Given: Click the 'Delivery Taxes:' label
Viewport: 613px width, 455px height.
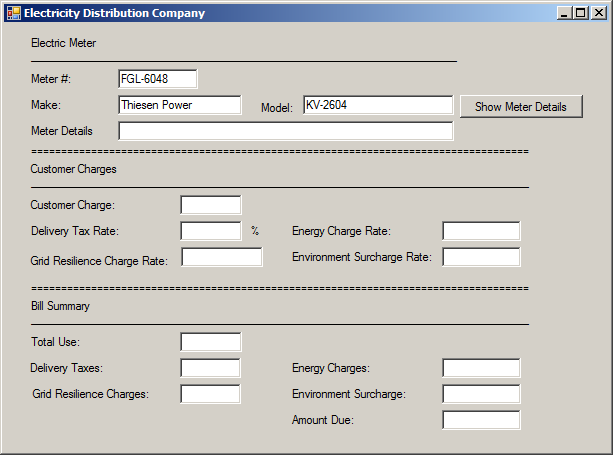Looking at the screenshot, I should coord(66,368).
